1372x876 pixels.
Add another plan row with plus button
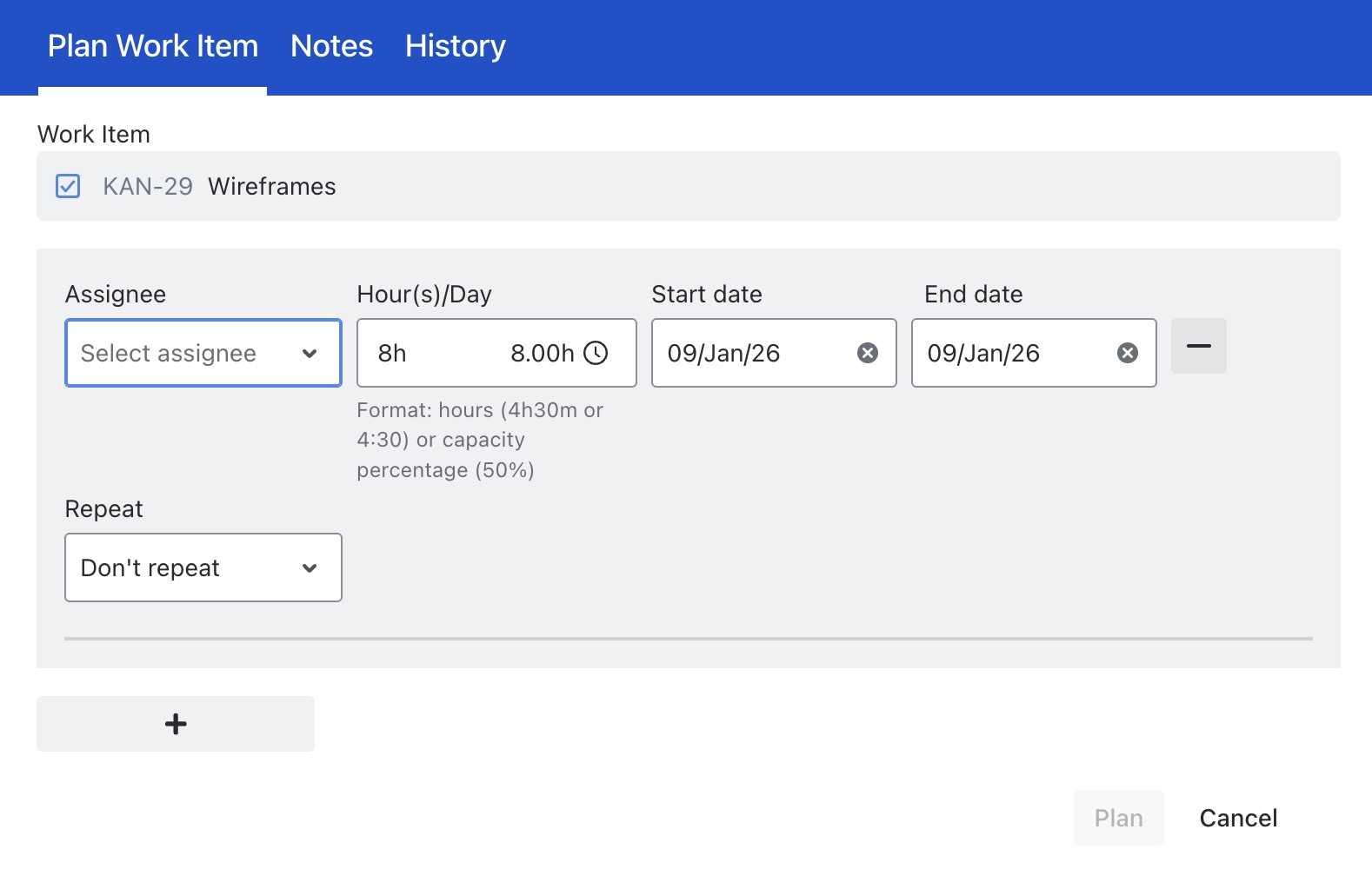point(176,724)
